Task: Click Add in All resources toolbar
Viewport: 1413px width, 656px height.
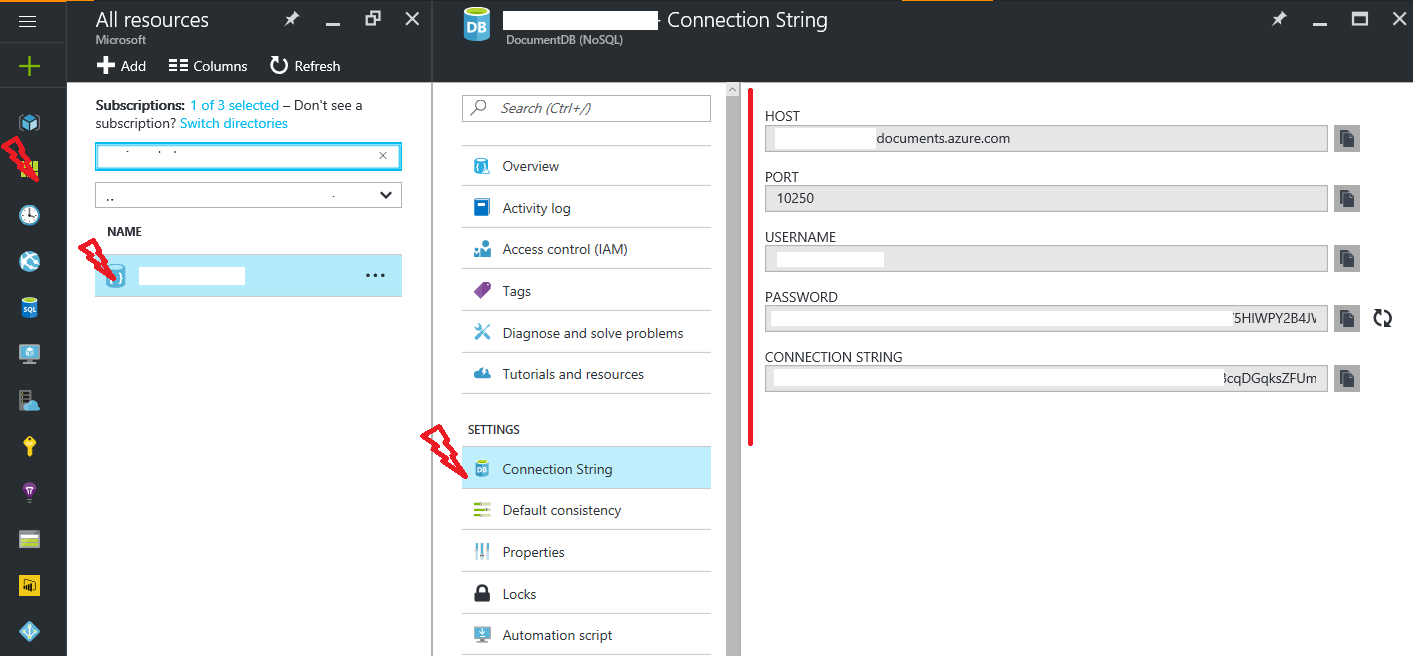Action: point(121,66)
